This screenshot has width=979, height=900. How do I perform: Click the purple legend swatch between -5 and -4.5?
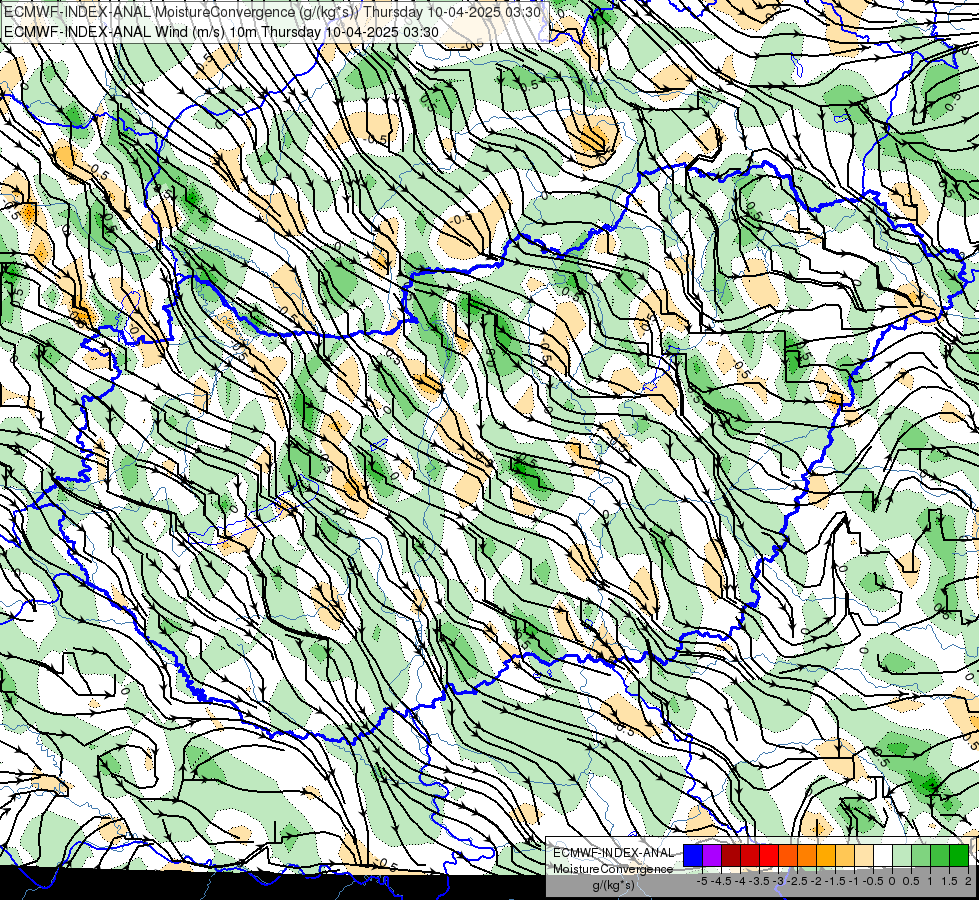712,856
